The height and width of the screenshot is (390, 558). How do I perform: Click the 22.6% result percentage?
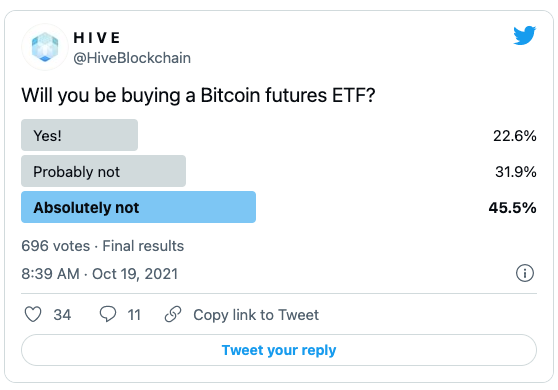515,136
